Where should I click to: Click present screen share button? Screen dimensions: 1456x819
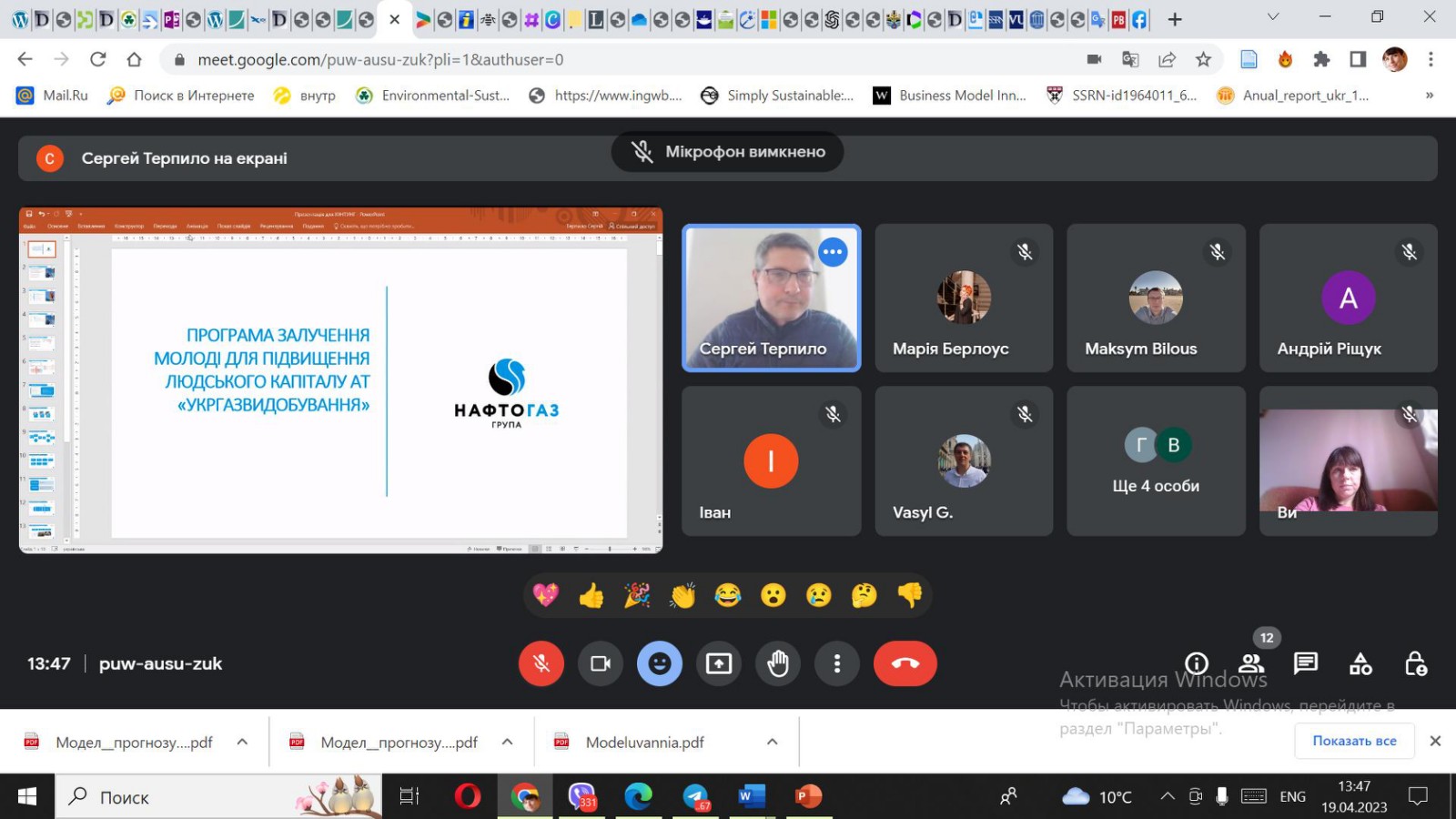tap(719, 663)
